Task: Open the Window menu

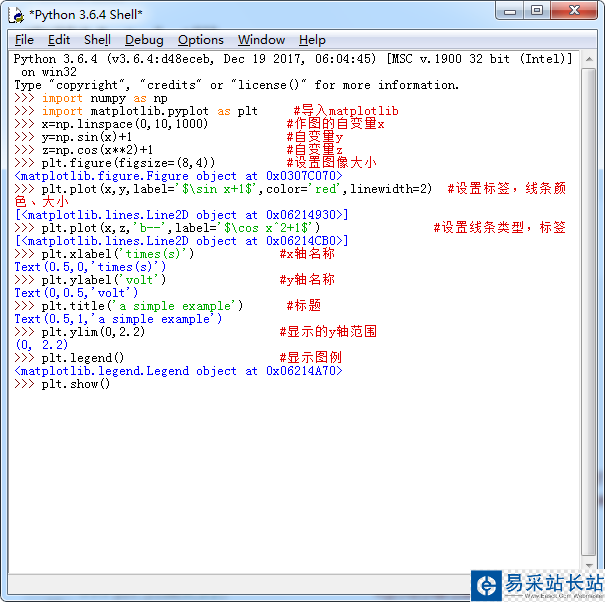Action: [261, 40]
